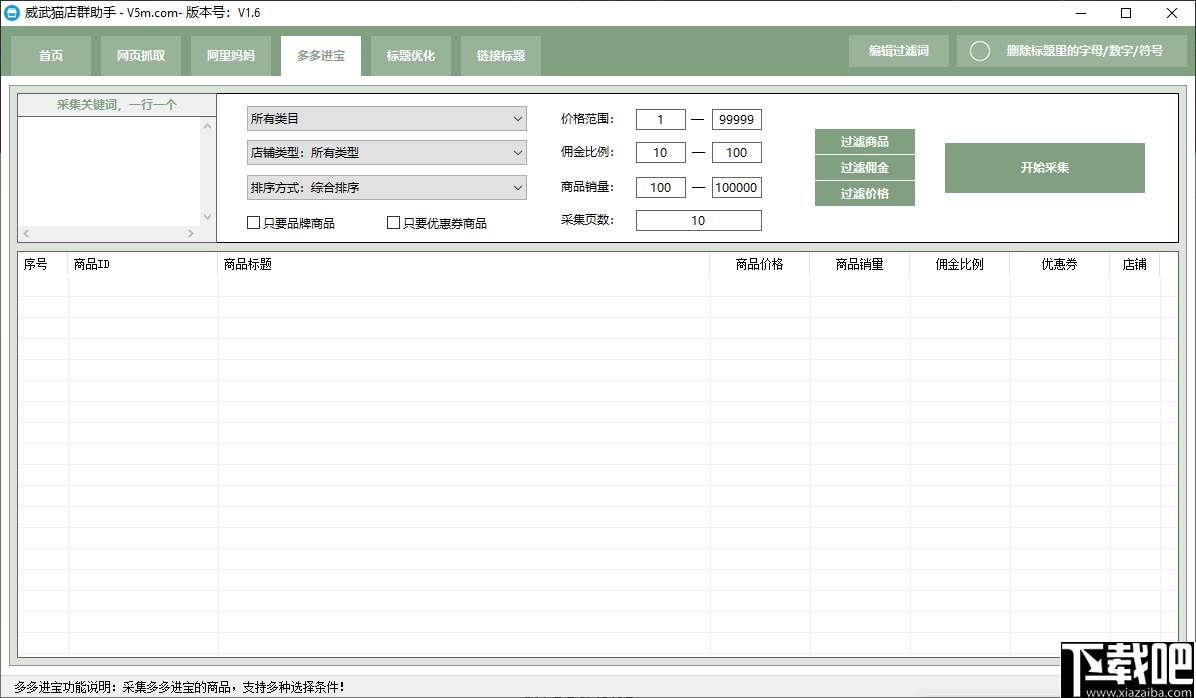Go to the 标题优化 tab
Image resolution: width=1196 pixels, height=698 pixels.
coord(411,56)
